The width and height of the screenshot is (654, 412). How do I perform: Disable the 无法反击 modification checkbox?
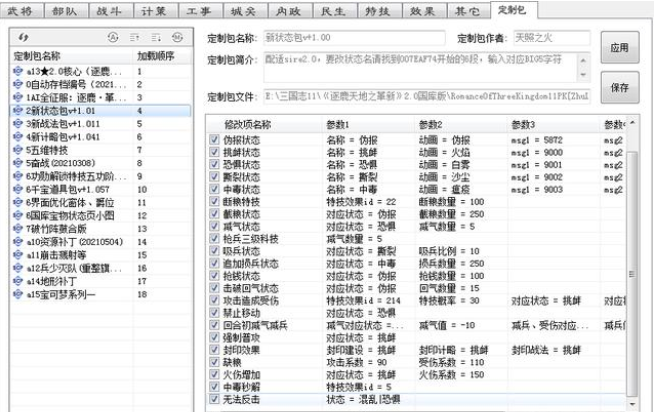[x=215, y=399]
